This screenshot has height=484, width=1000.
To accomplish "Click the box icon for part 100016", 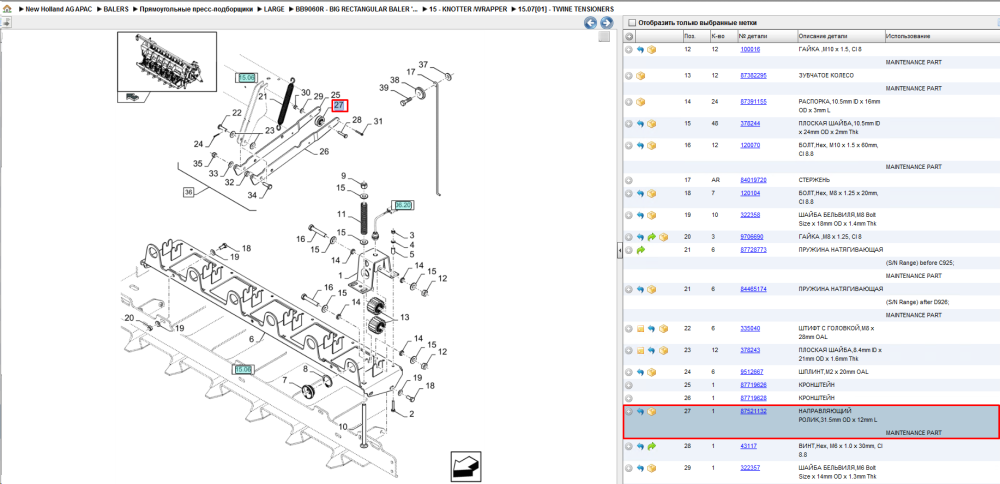I will coord(652,50).
